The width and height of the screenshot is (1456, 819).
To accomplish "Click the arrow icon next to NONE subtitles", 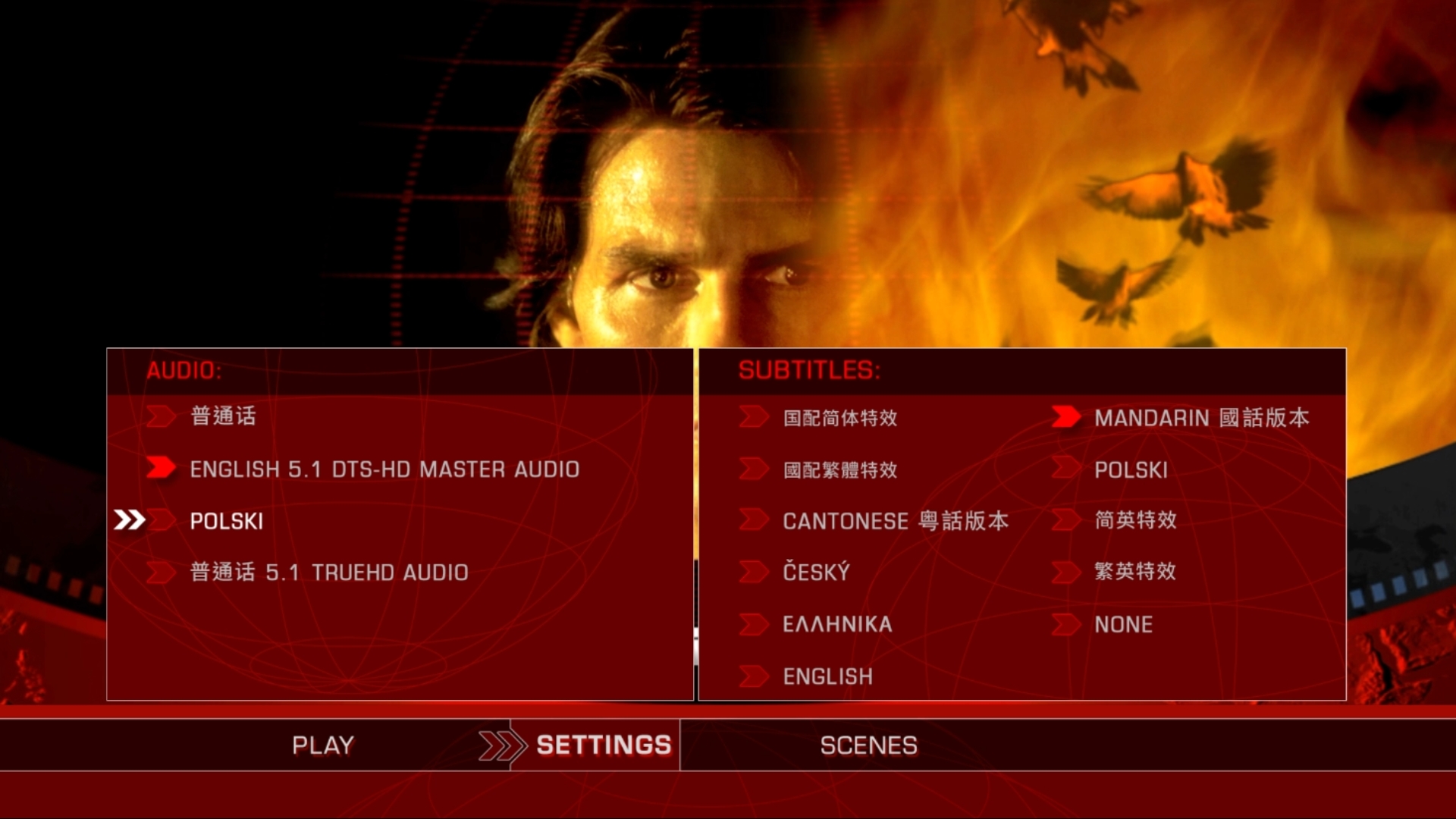I will tap(1066, 624).
